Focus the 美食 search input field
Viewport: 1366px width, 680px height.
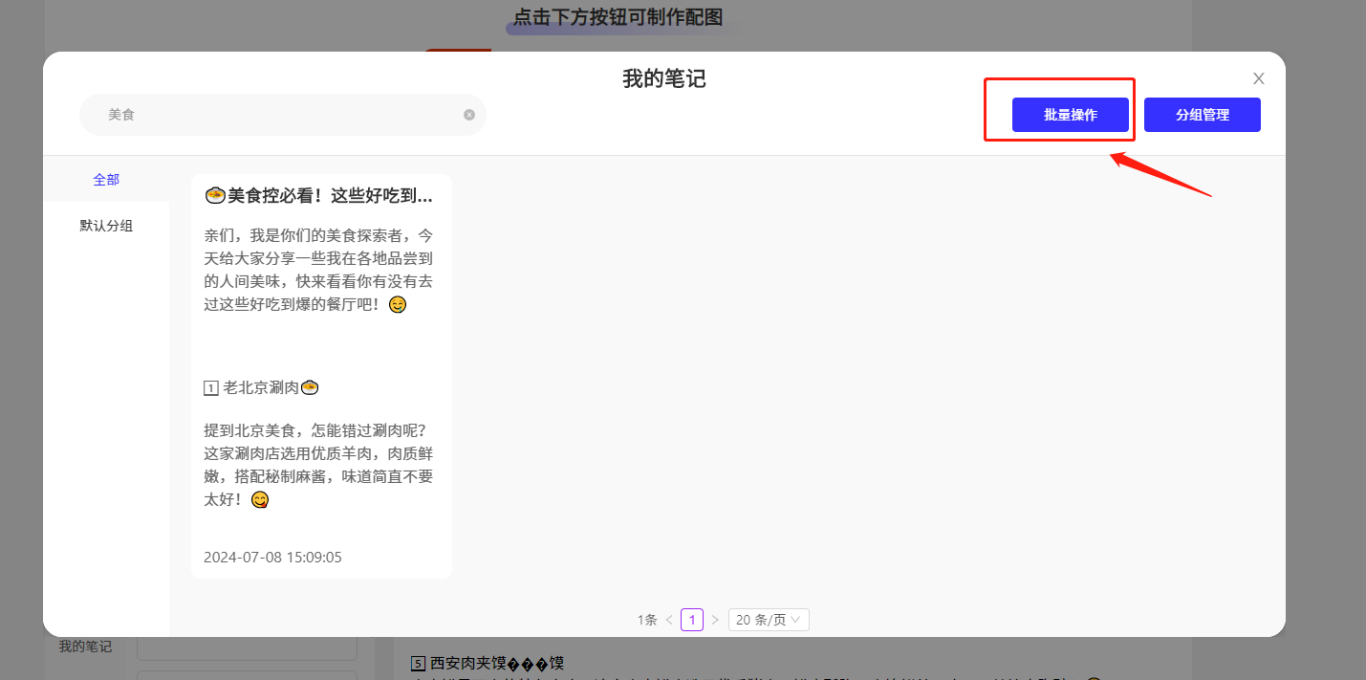280,115
